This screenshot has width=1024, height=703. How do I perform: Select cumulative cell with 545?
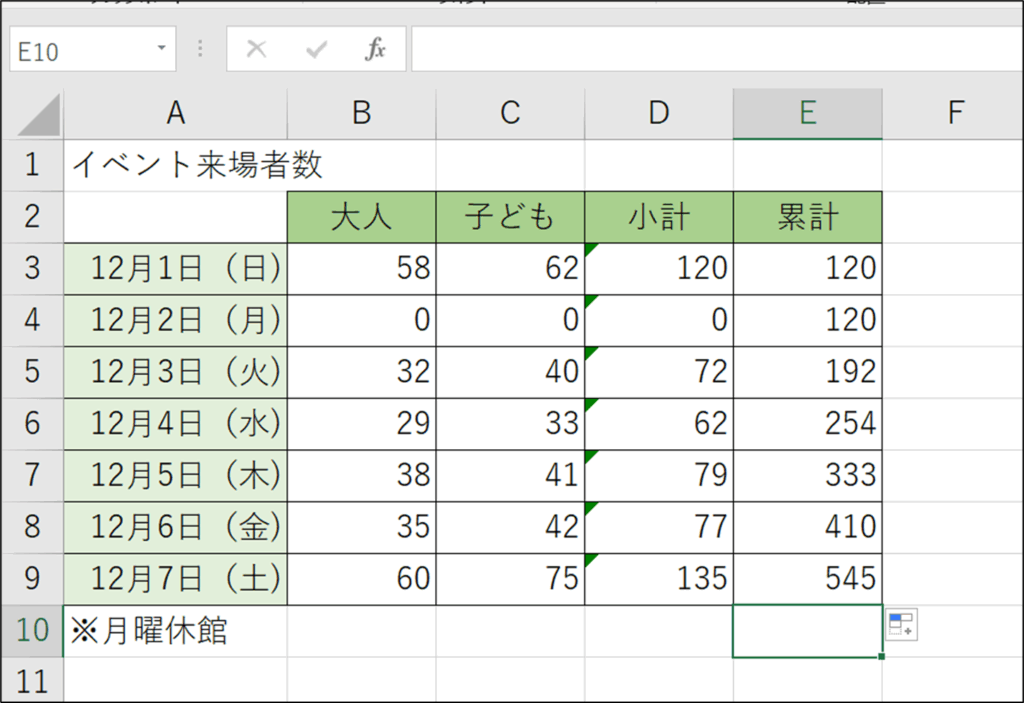pyautogui.click(x=808, y=579)
